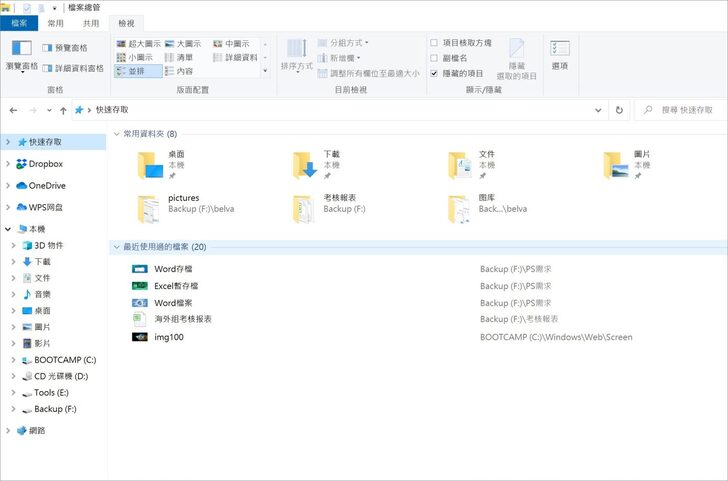Image resolution: width=728 pixels, height=481 pixels.
Task: Toggle the 副檔名 checkbox
Action: pyautogui.click(x=433, y=58)
